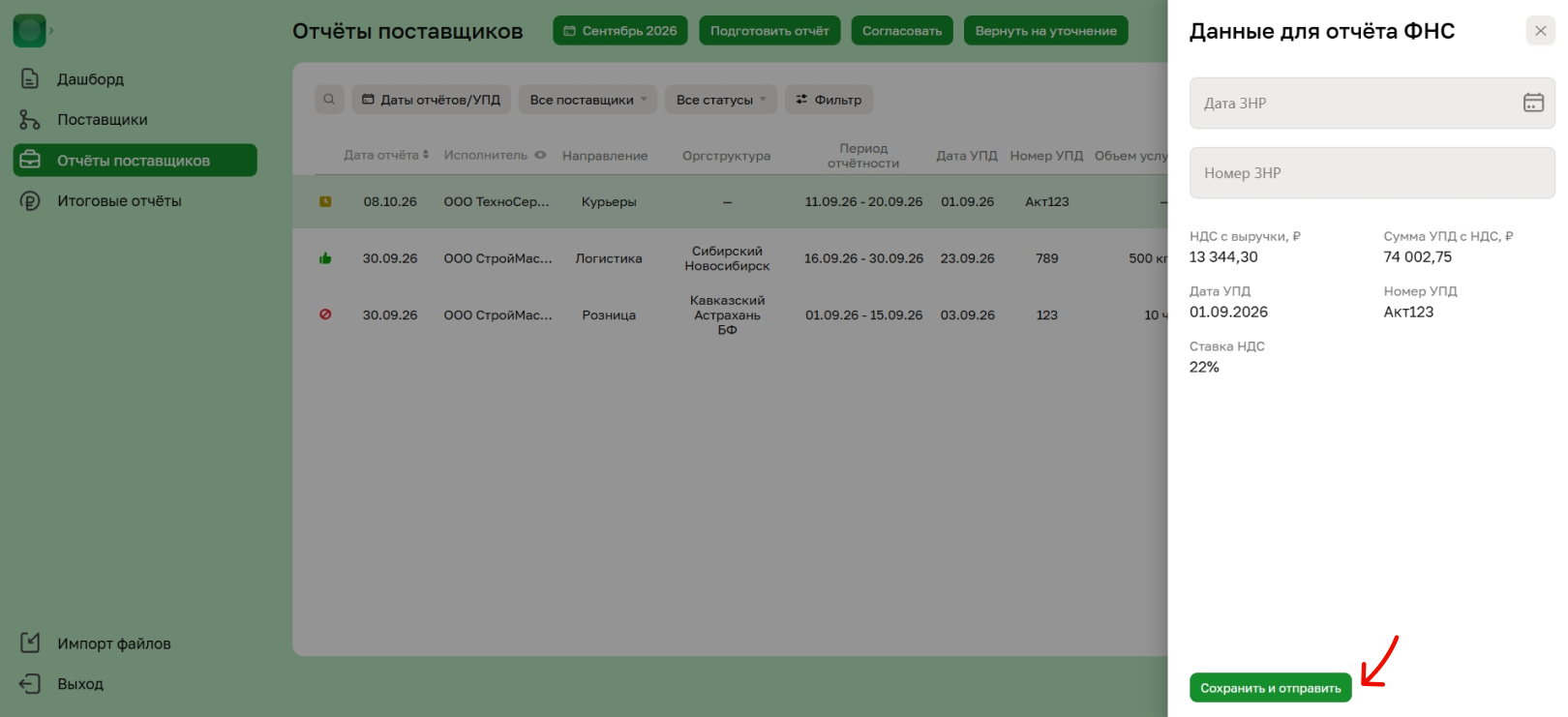Click Курьеры direction cell

[x=609, y=202]
